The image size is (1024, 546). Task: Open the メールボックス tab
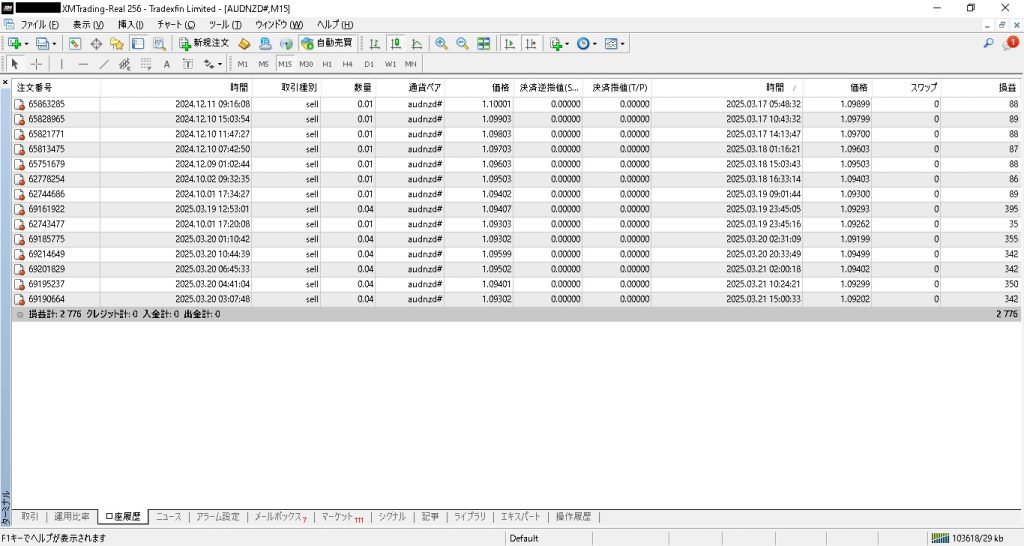[x=277, y=517]
